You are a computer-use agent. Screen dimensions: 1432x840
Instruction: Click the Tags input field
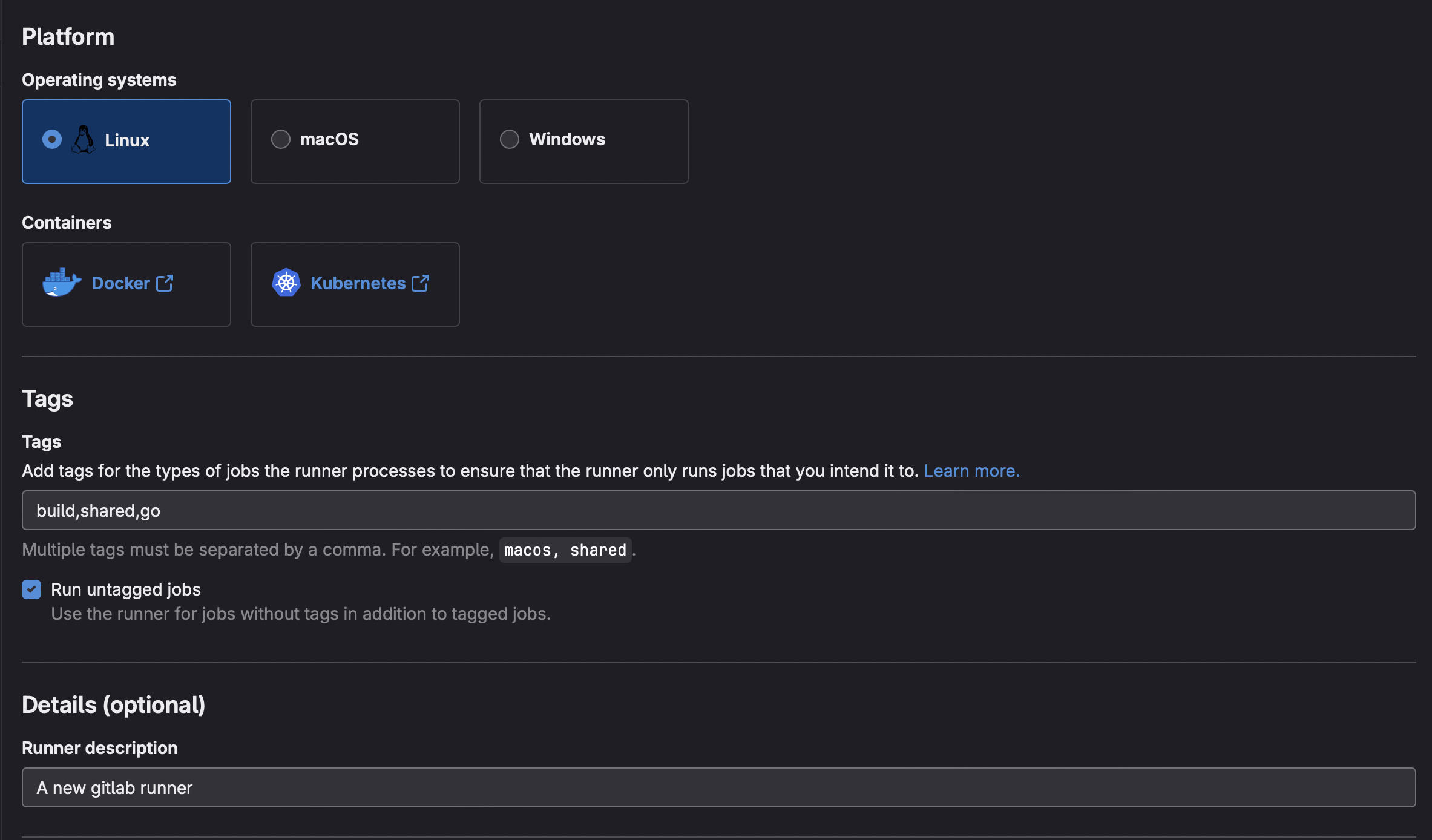718,510
